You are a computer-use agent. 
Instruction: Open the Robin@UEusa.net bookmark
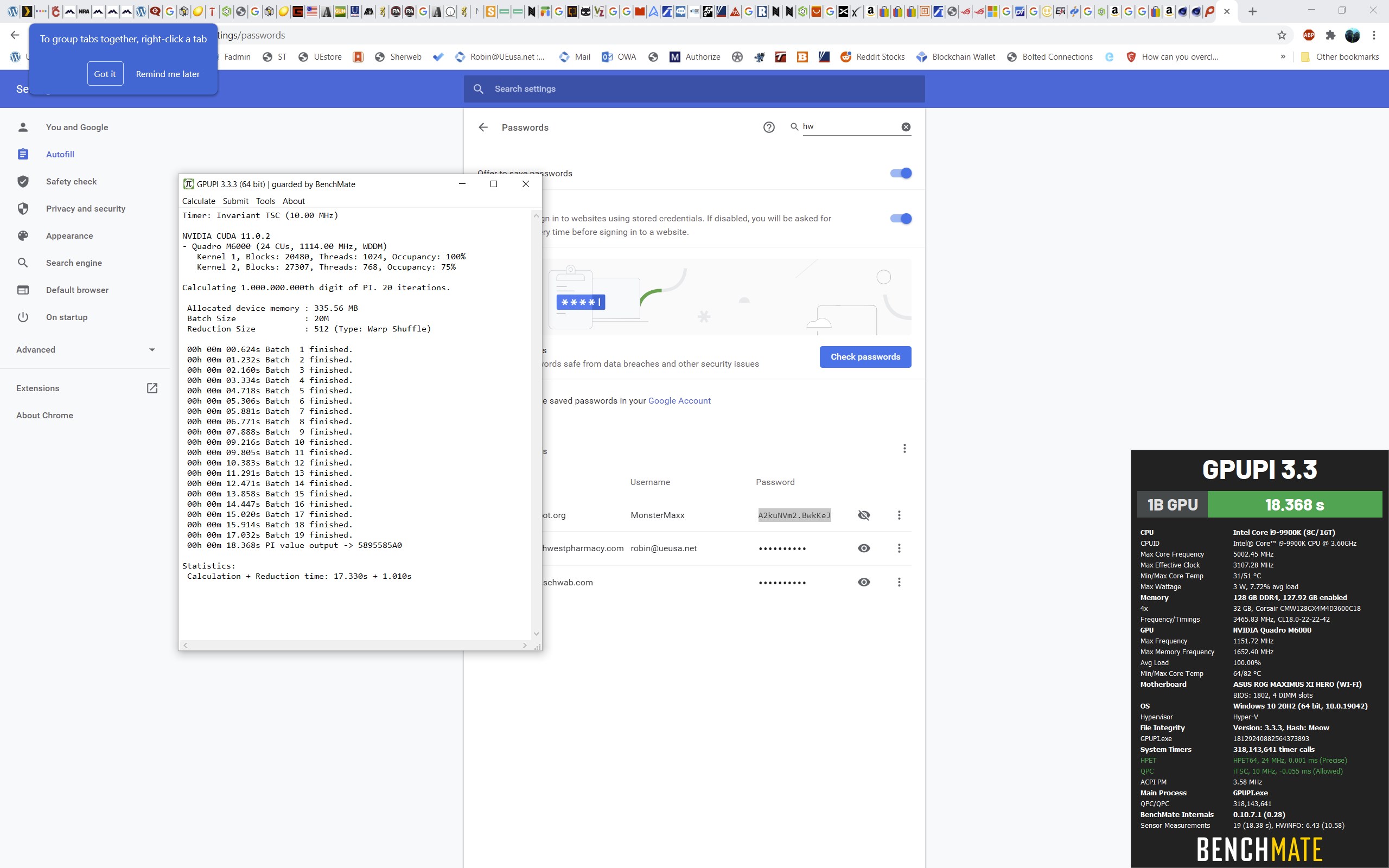click(x=499, y=57)
